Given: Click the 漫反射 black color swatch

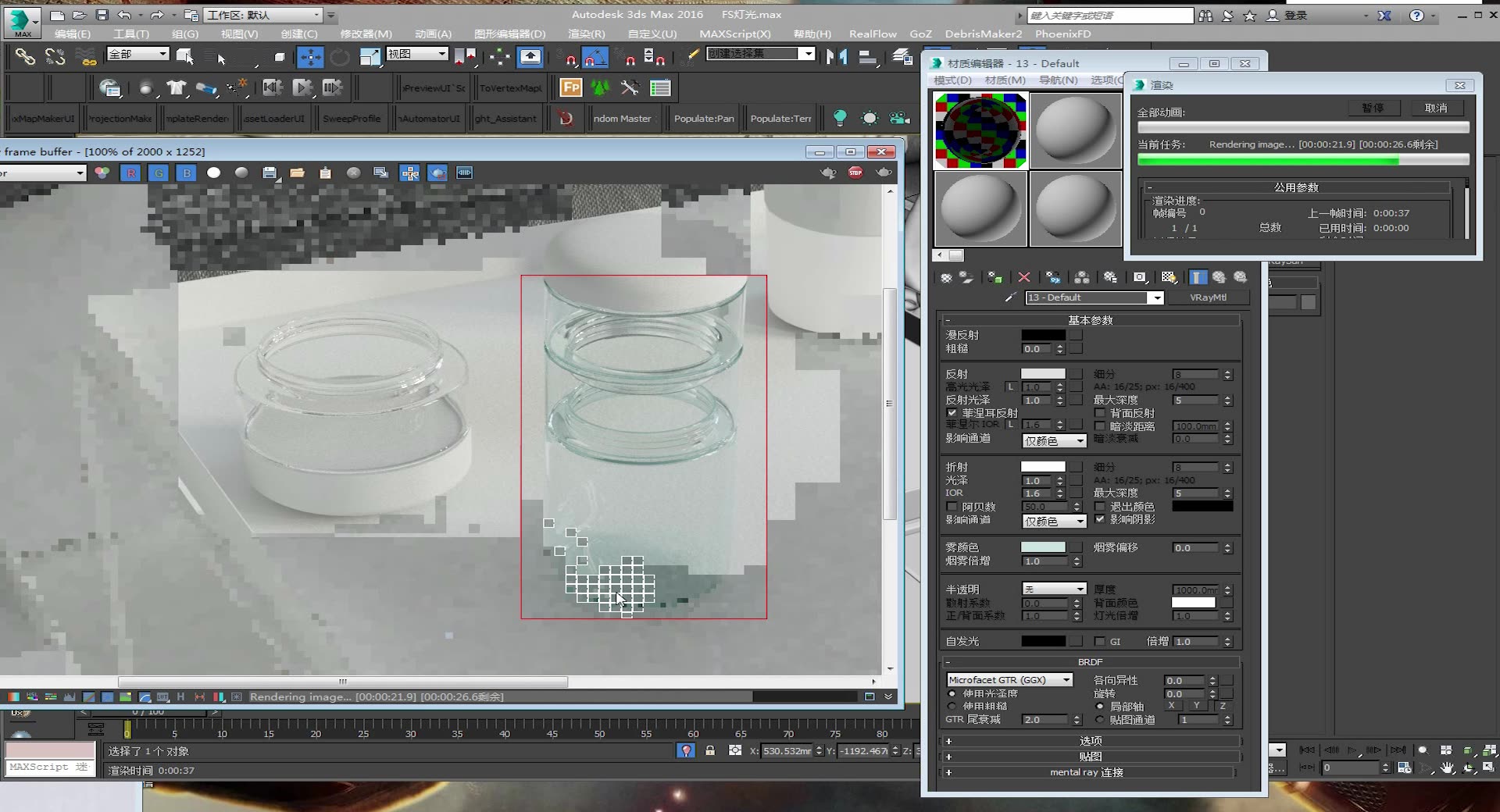Looking at the screenshot, I should 1043,335.
